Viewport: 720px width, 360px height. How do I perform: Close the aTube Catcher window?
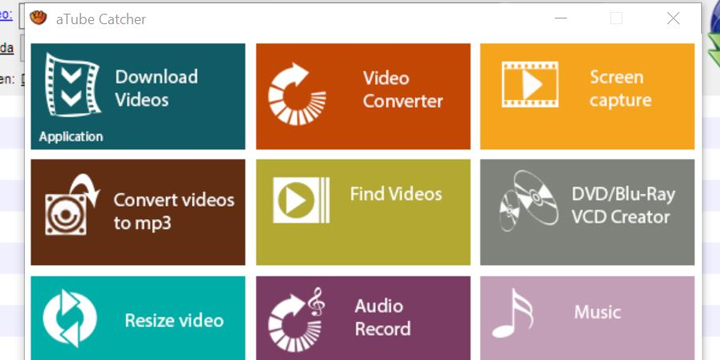(x=673, y=18)
